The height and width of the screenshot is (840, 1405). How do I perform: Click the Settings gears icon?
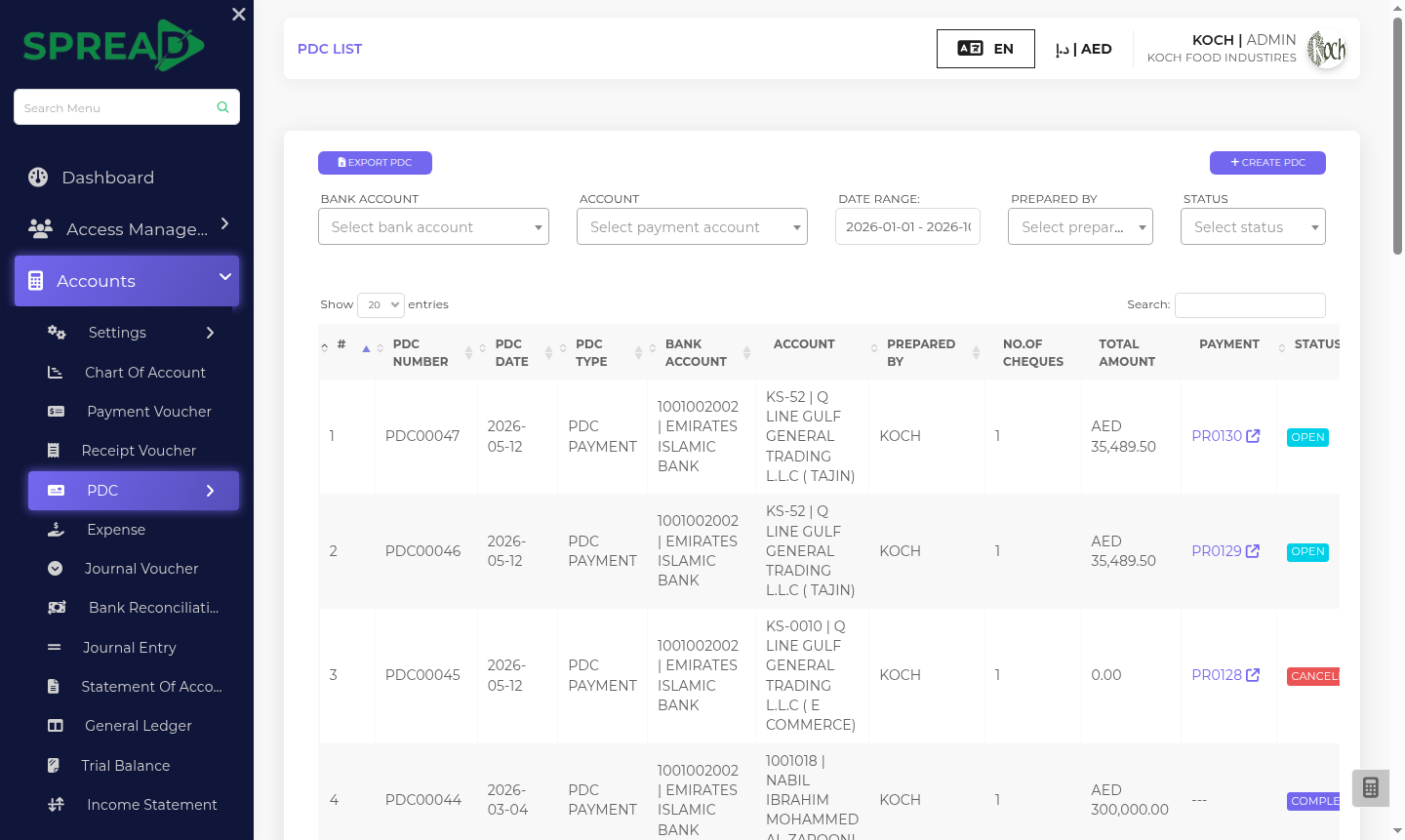pos(57,333)
